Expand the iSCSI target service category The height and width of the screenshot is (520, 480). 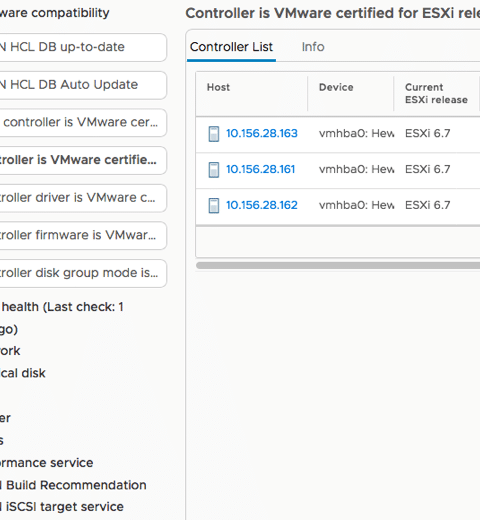(x=62, y=507)
